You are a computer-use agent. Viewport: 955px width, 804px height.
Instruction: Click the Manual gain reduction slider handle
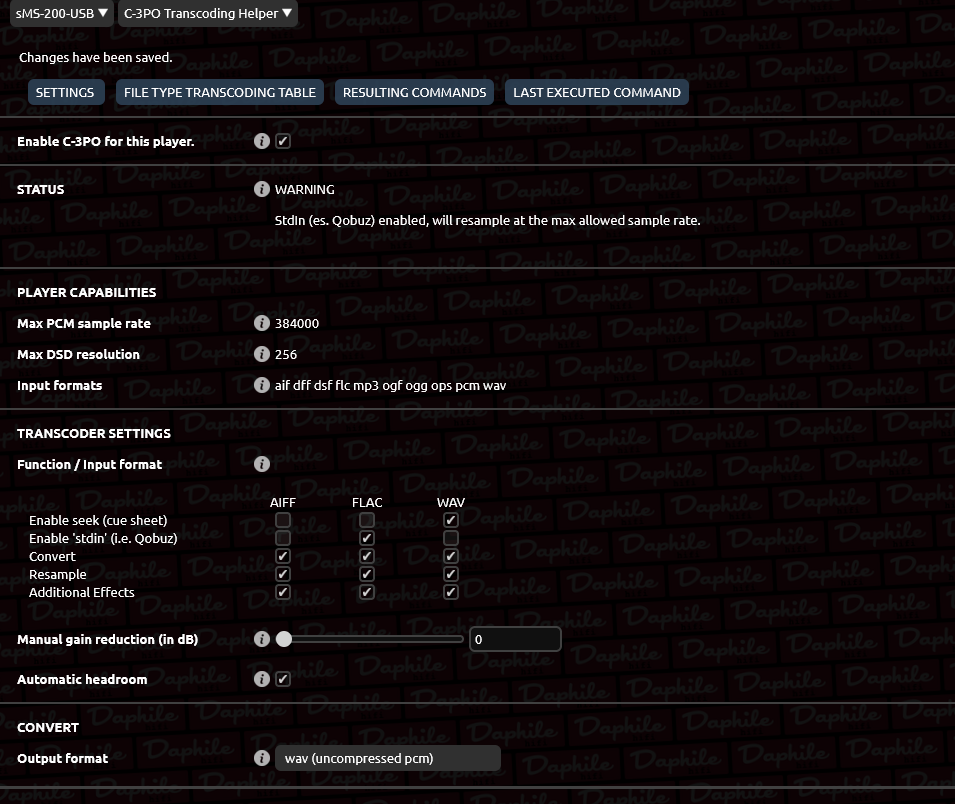284,639
